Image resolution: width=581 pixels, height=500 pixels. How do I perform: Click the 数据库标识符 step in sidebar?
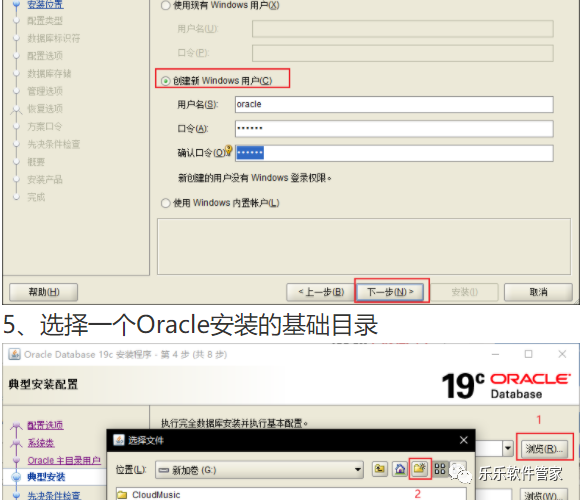[x=54, y=38]
